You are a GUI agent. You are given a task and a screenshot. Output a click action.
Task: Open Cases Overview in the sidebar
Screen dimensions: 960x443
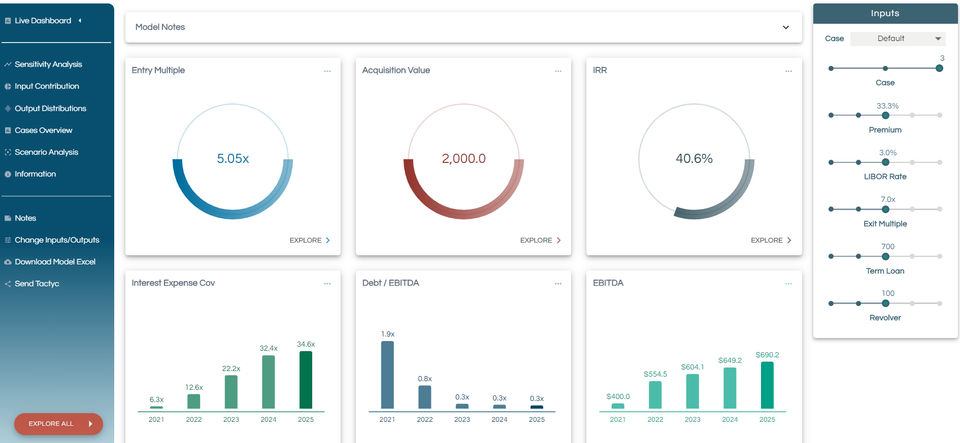click(43, 130)
